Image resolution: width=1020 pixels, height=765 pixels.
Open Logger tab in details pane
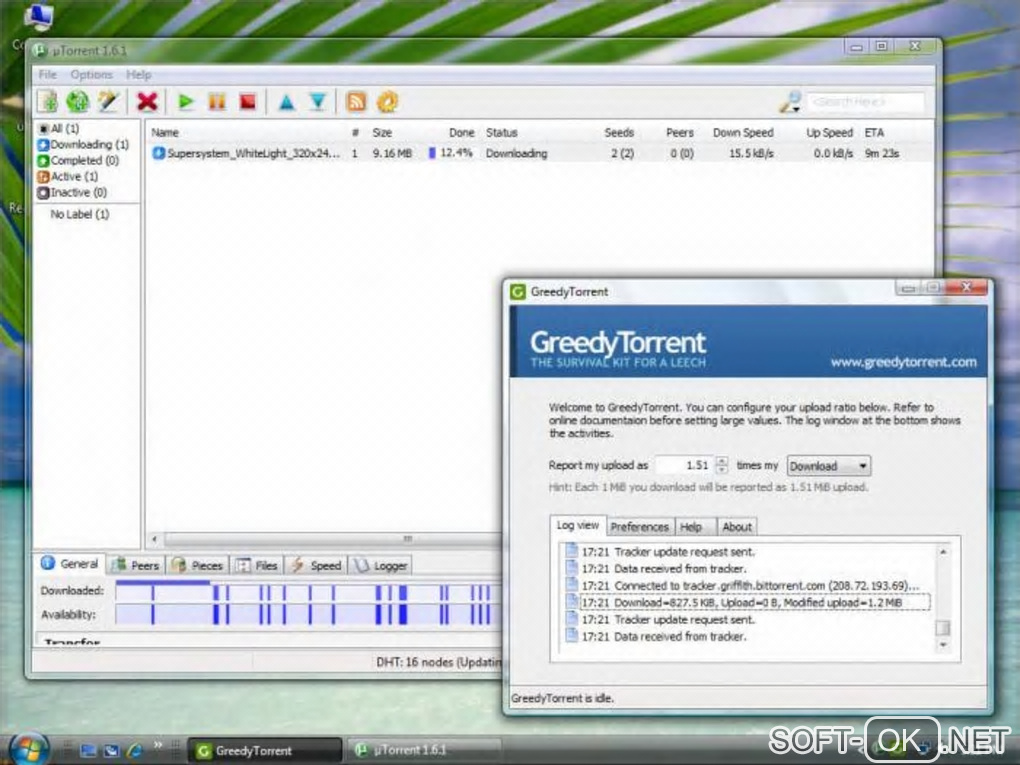click(x=381, y=565)
